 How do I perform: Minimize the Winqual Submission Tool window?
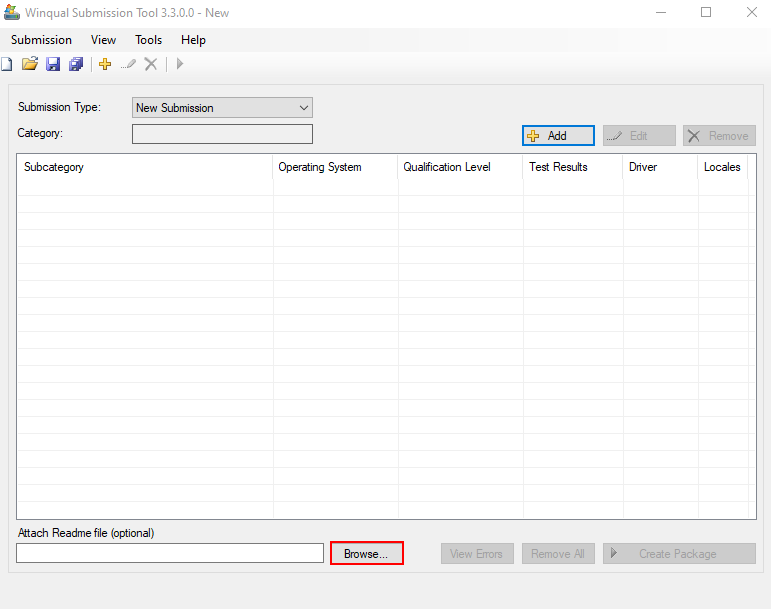(661, 12)
